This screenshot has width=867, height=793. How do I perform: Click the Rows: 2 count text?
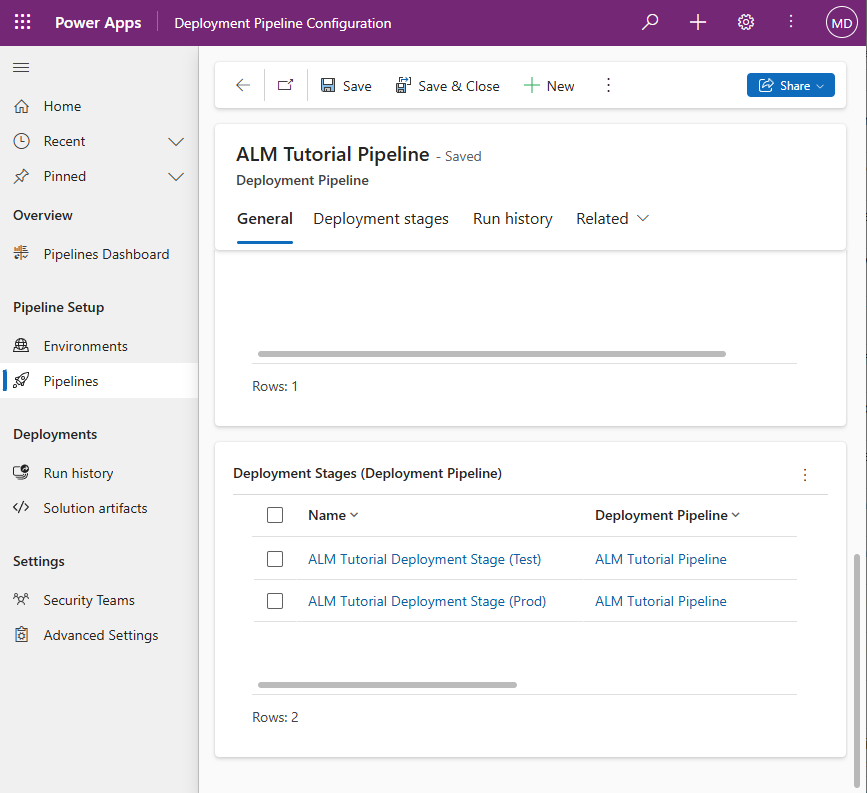(x=275, y=717)
